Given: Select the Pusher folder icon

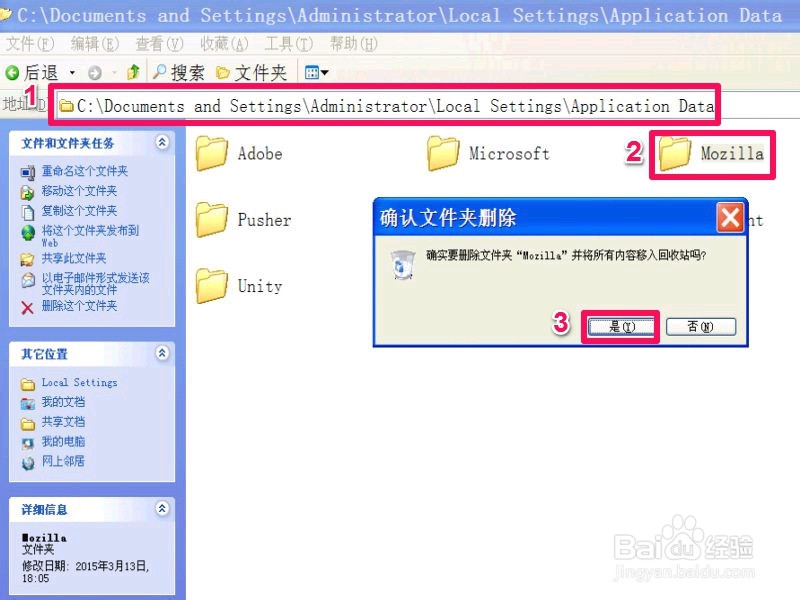Looking at the screenshot, I should tap(212, 220).
